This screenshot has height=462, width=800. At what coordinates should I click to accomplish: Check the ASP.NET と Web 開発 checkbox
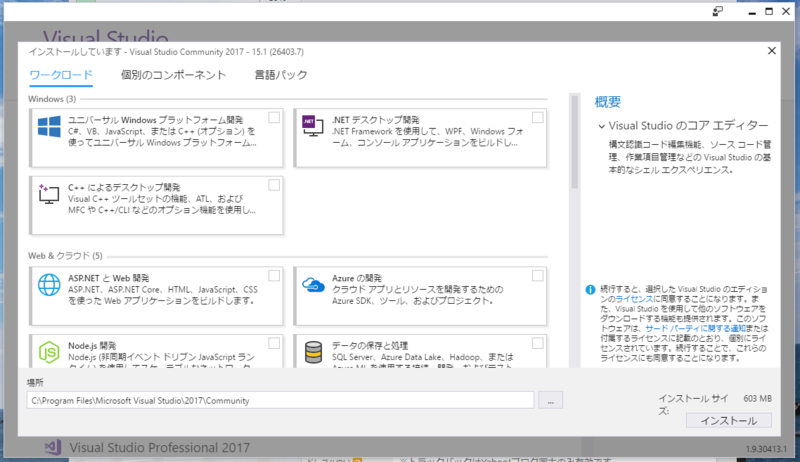pos(274,276)
